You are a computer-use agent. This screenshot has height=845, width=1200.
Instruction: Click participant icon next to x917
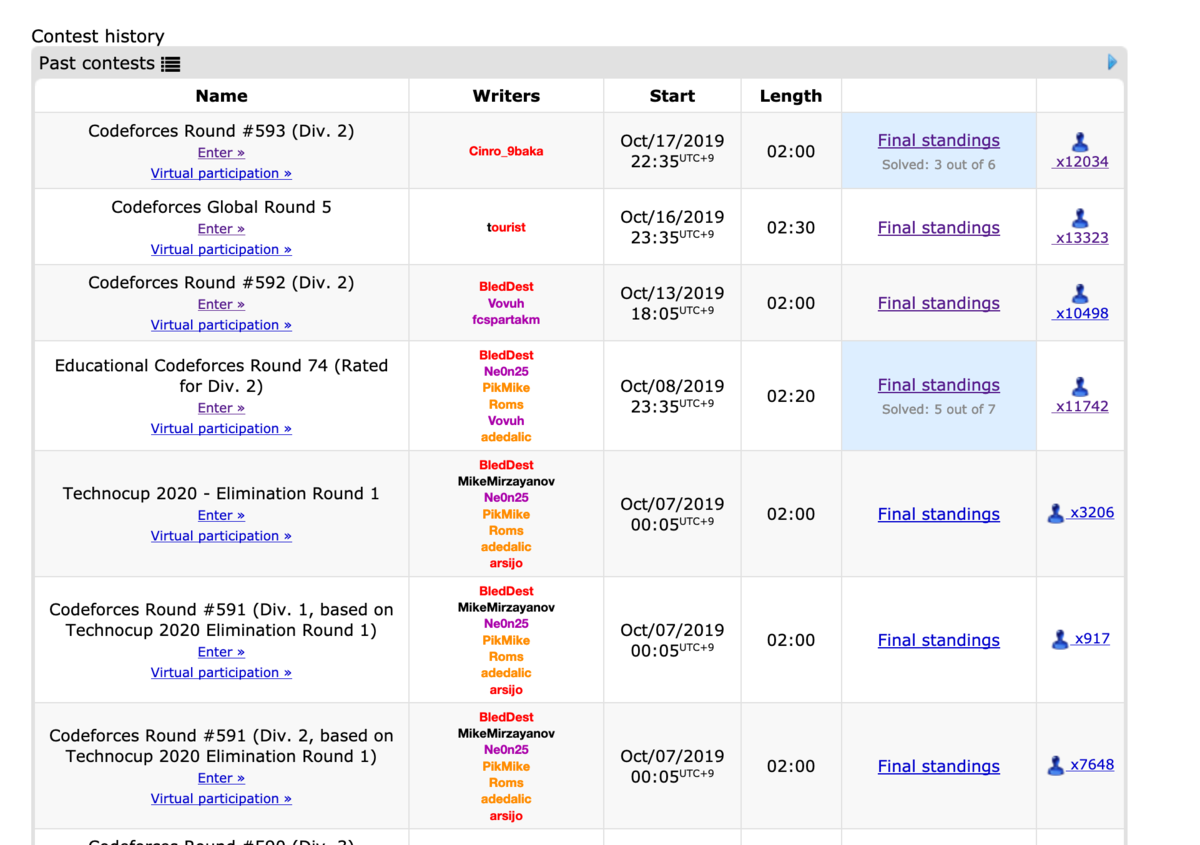tap(1061, 639)
